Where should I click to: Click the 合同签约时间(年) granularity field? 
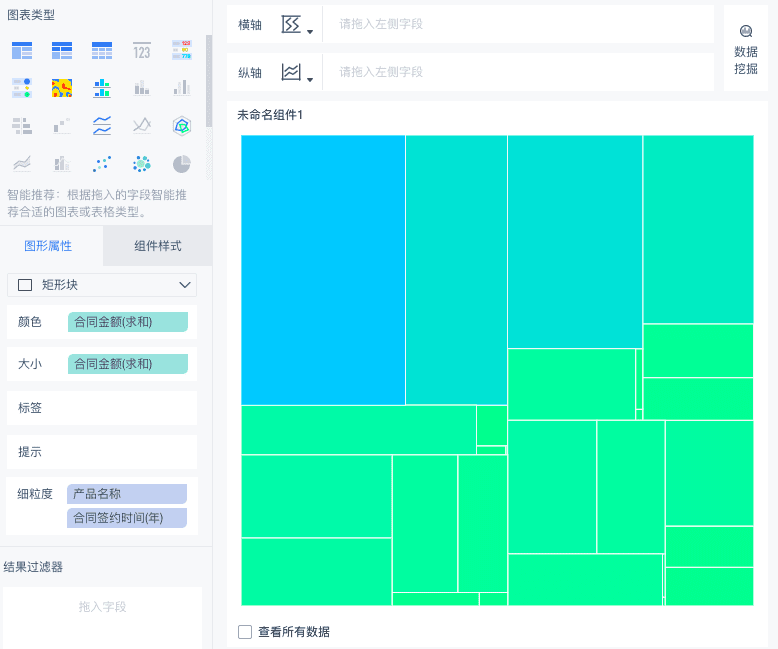(127, 518)
